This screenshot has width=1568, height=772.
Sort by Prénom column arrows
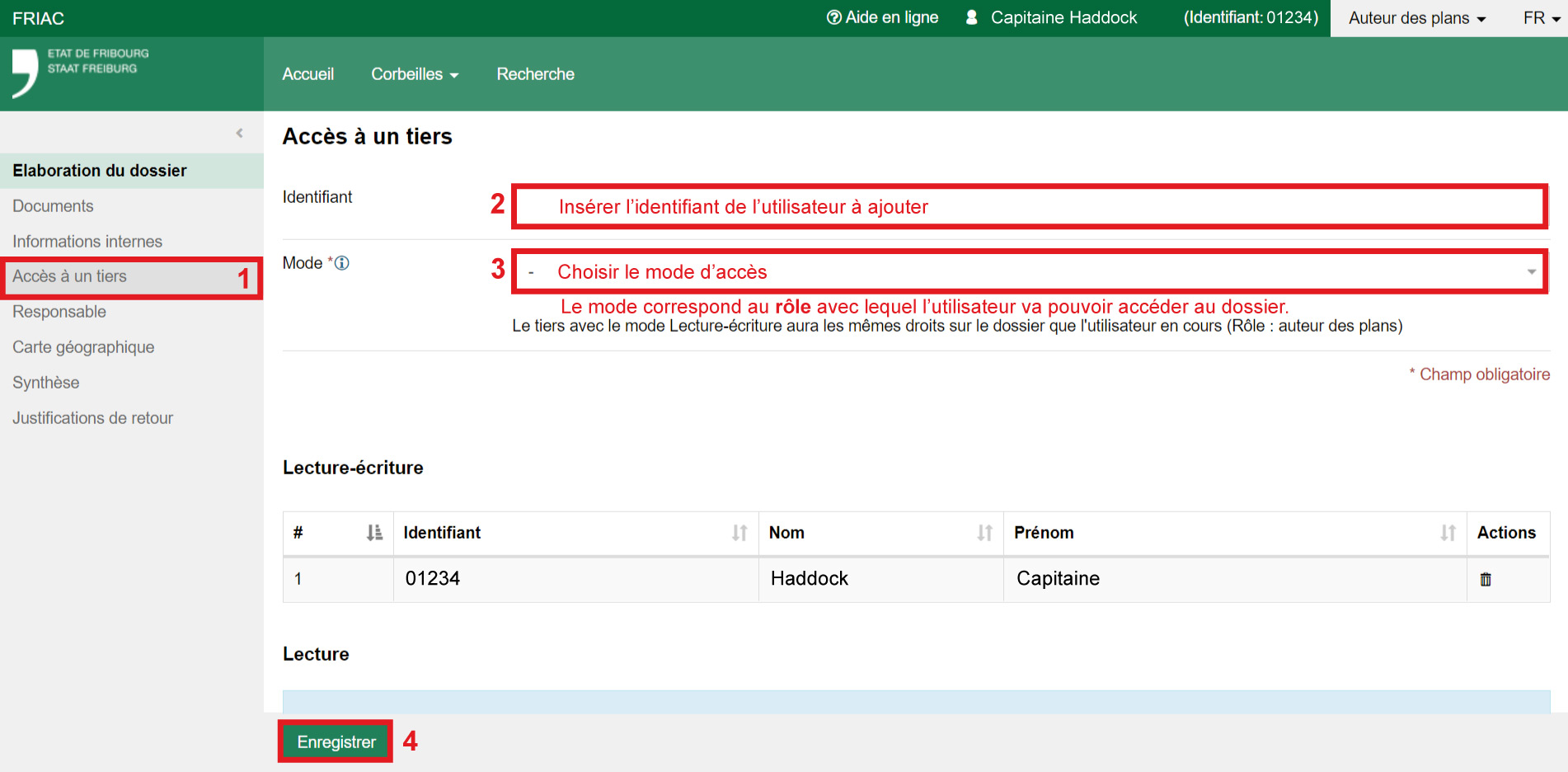(1448, 533)
